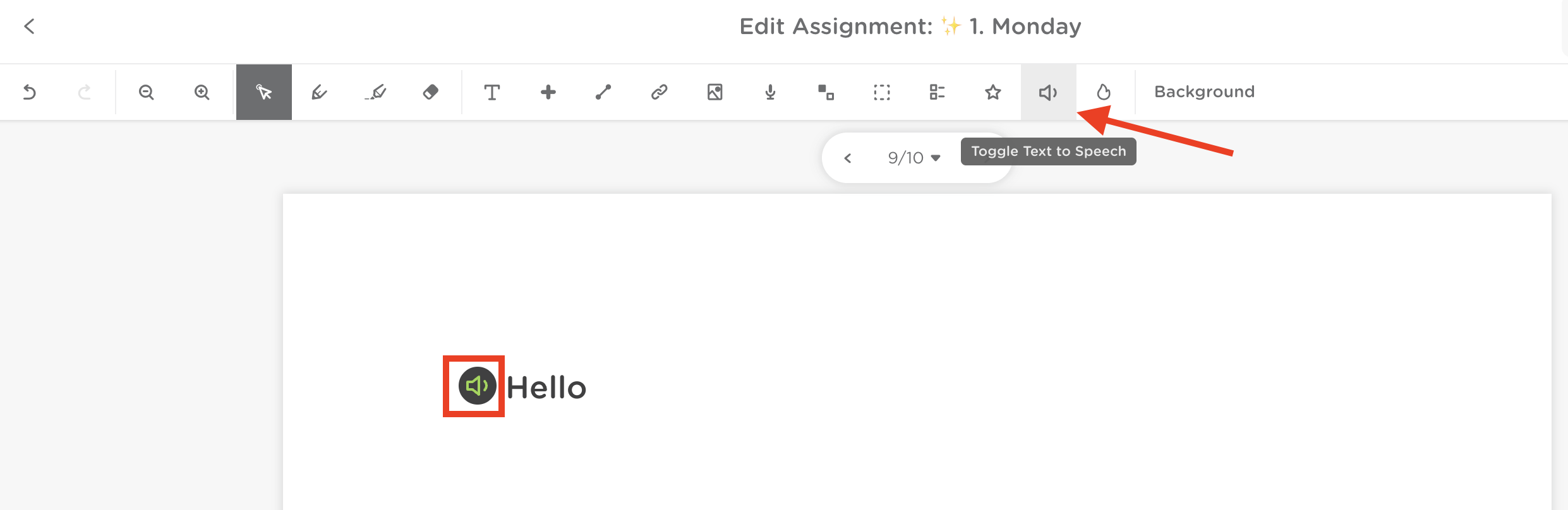The width and height of the screenshot is (1568, 510).
Task: Insert a link with chain icon
Action: 659,92
